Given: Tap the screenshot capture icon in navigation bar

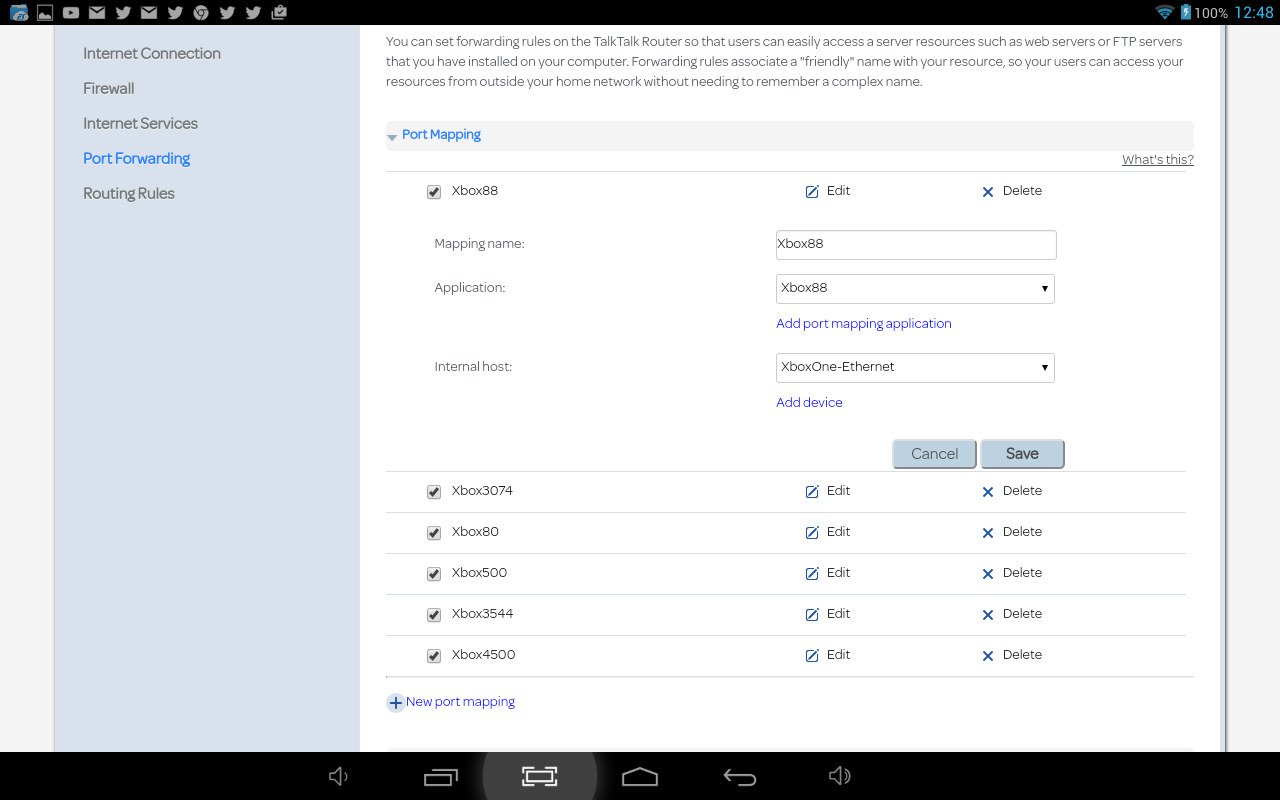Looking at the screenshot, I should (x=539, y=777).
